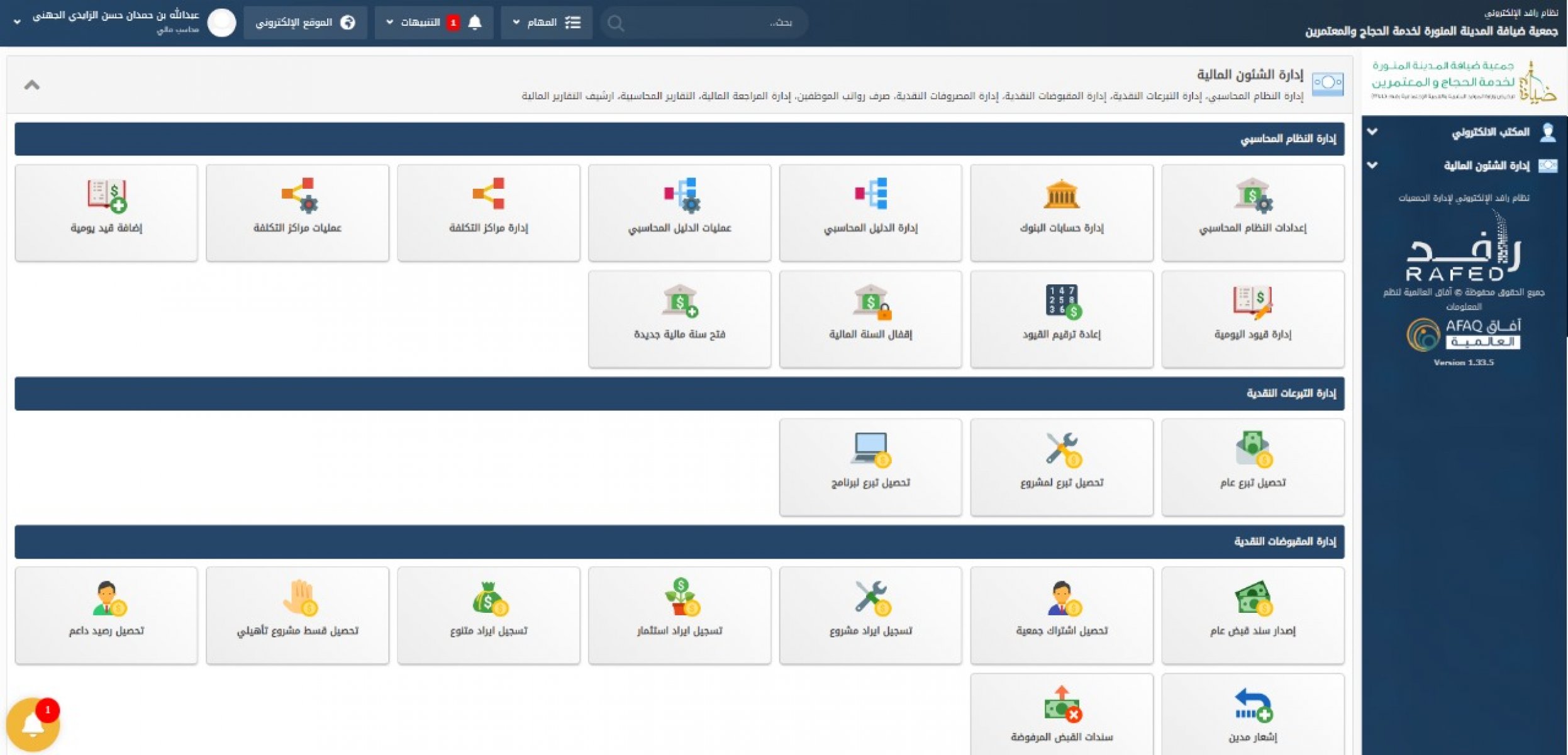This screenshot has width=1568, height=755.
Task: Expand المكتب الالكتروني sidebar section
Action: click(1464, 132)
